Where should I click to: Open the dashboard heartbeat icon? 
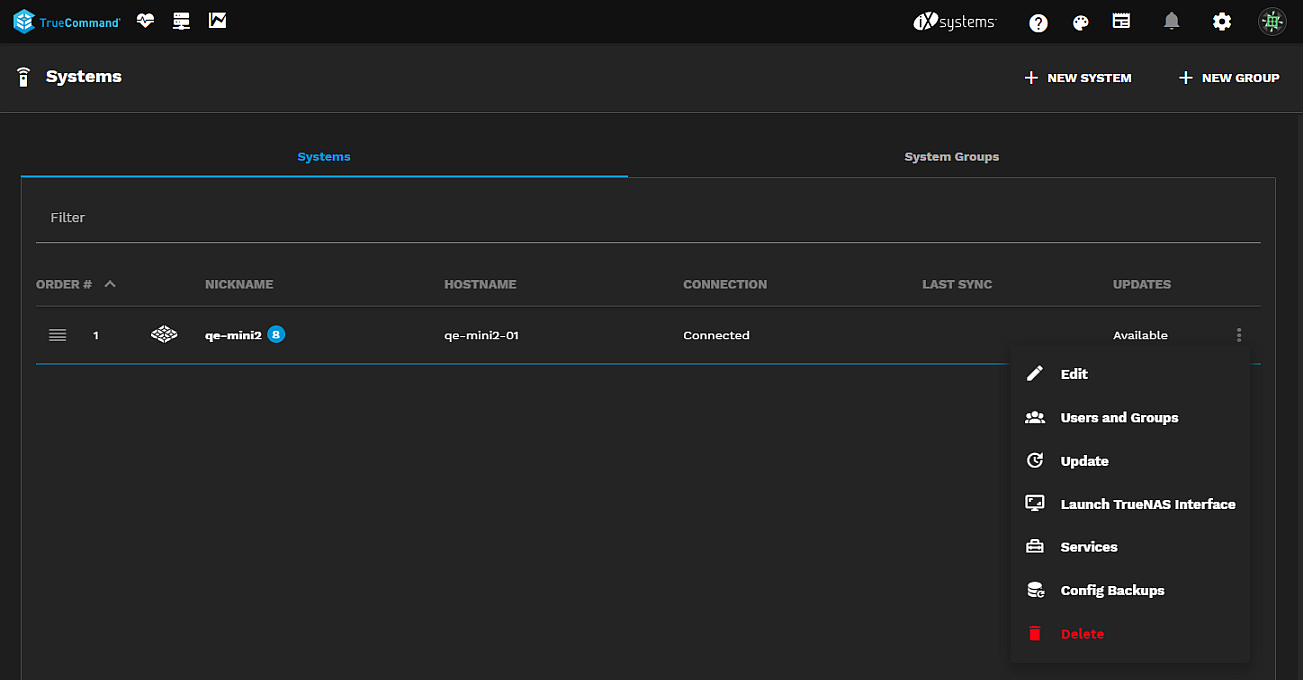146,21
